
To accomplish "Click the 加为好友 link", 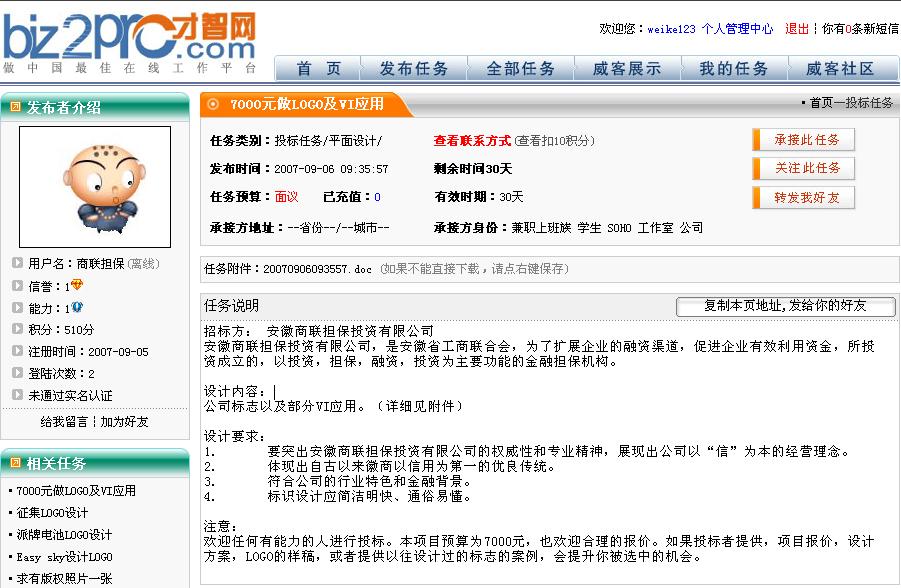I will click(124, 422).
